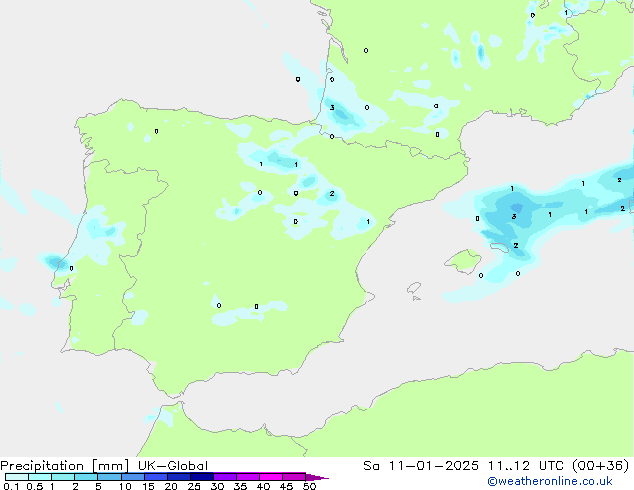Click the legend scale label "30"

tap(217, 486)
